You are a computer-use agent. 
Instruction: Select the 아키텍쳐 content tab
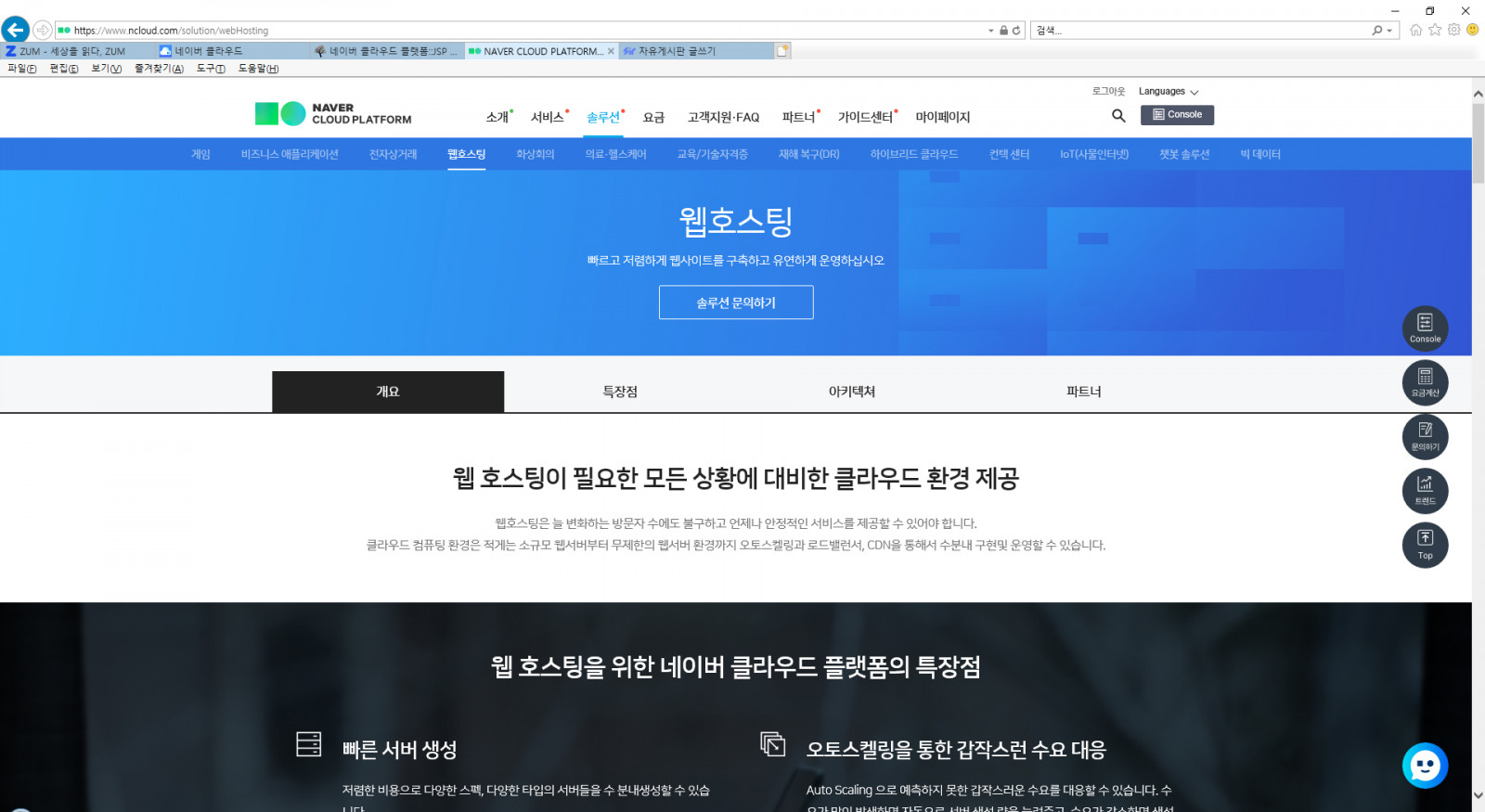[x=852, y=392]
